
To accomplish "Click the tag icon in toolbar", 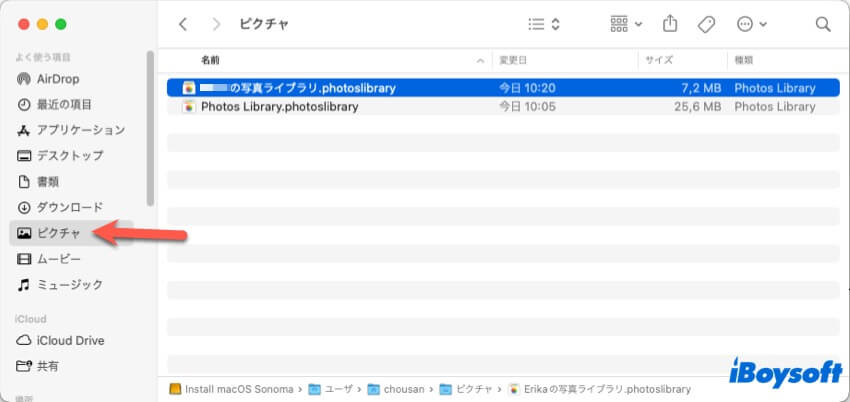I will coord(706,24).
